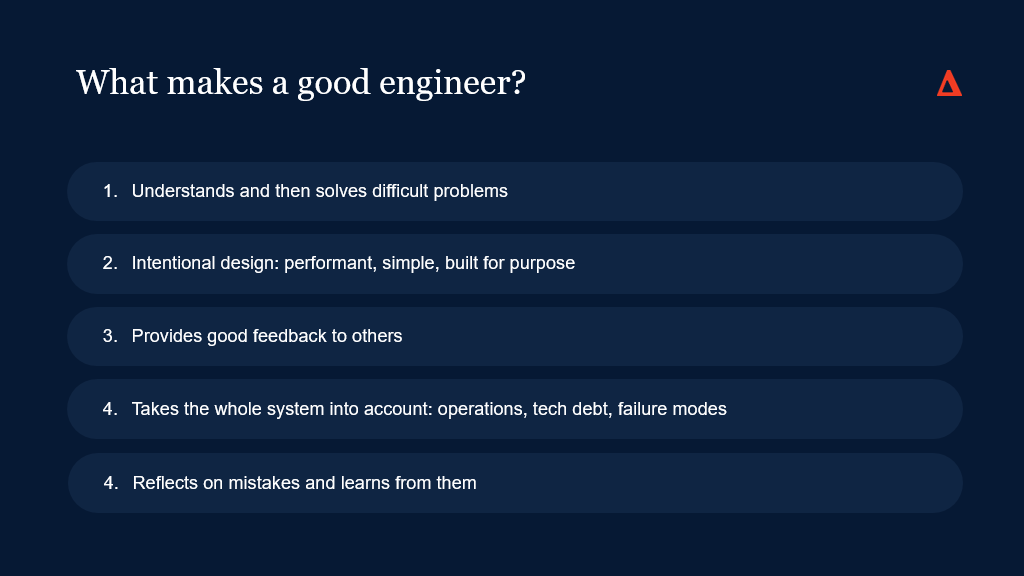The image size is (1024, 576).
Task: Click the word 'operations' in item four
Action: [x=481, y=409]
